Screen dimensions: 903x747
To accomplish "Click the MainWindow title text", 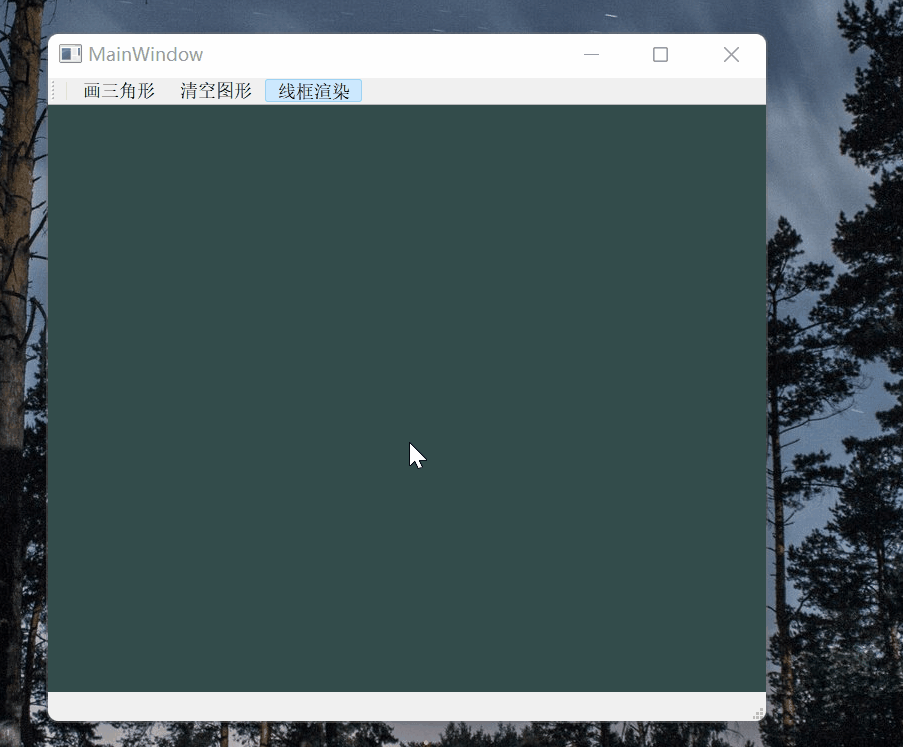I will (x=145, y=54).
